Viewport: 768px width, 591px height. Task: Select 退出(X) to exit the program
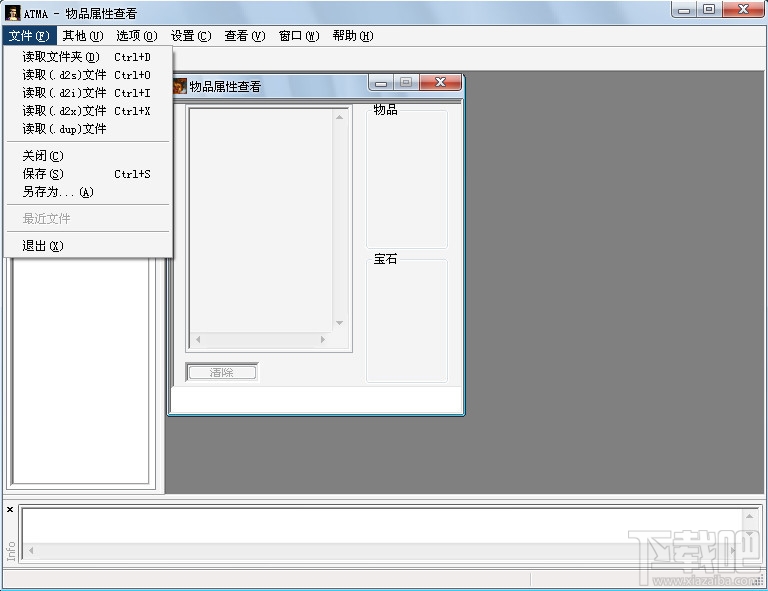point(88,246)
